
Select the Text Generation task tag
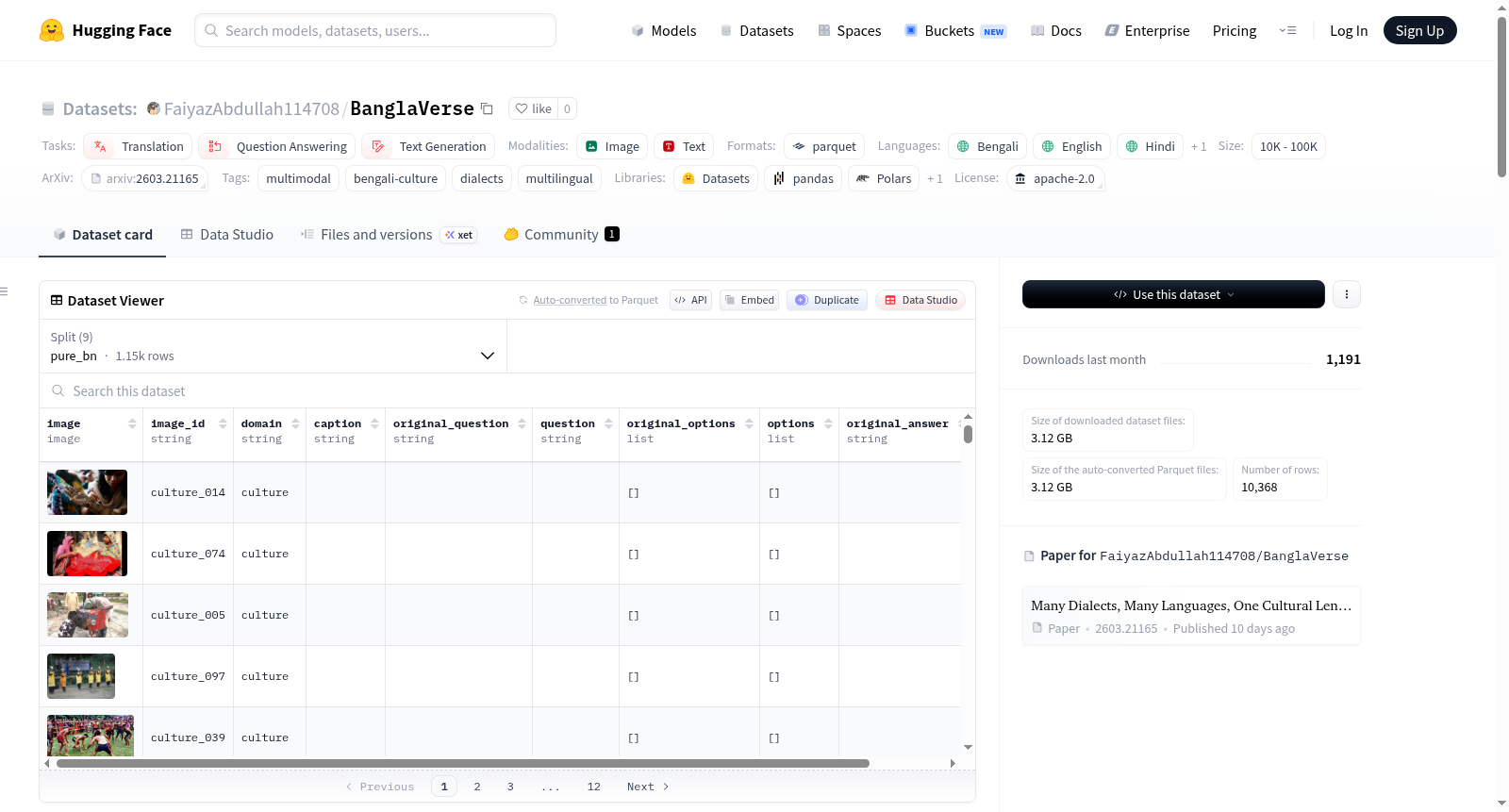(x=428, y=146)
